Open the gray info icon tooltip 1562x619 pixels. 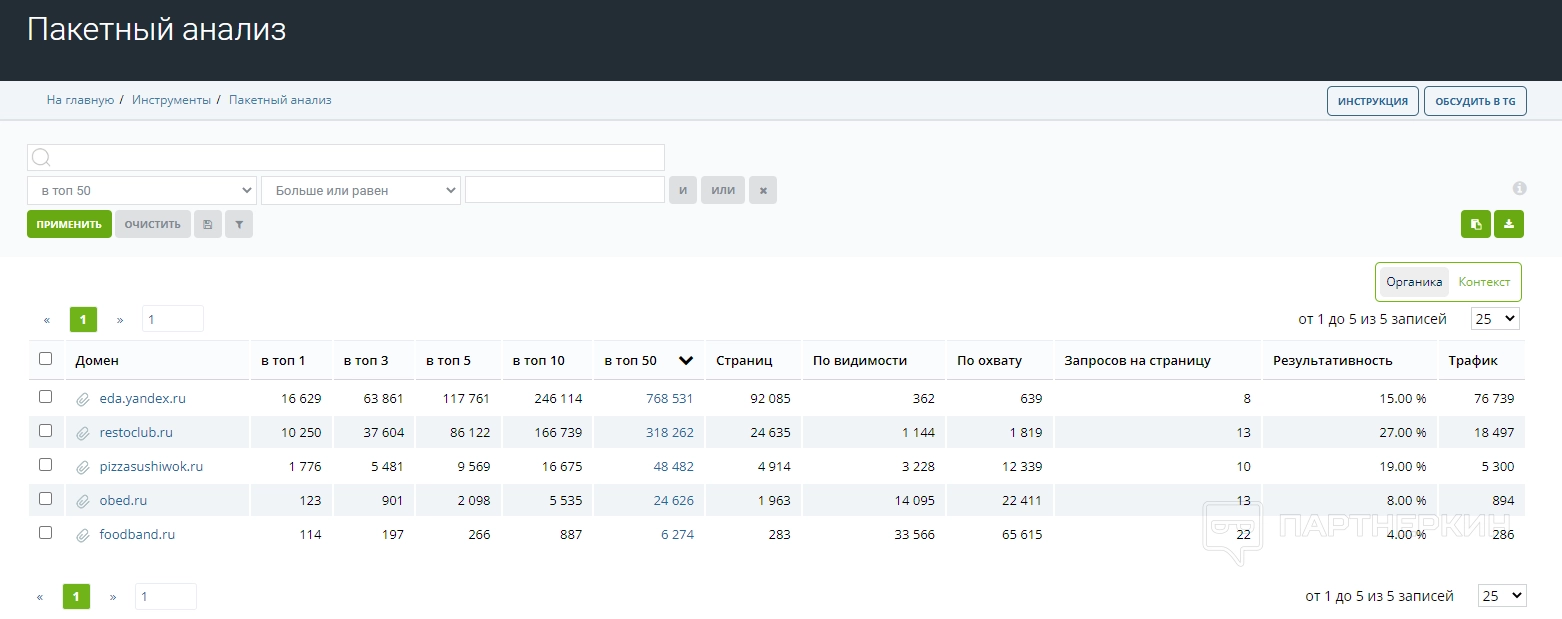tap(1519, 188)
